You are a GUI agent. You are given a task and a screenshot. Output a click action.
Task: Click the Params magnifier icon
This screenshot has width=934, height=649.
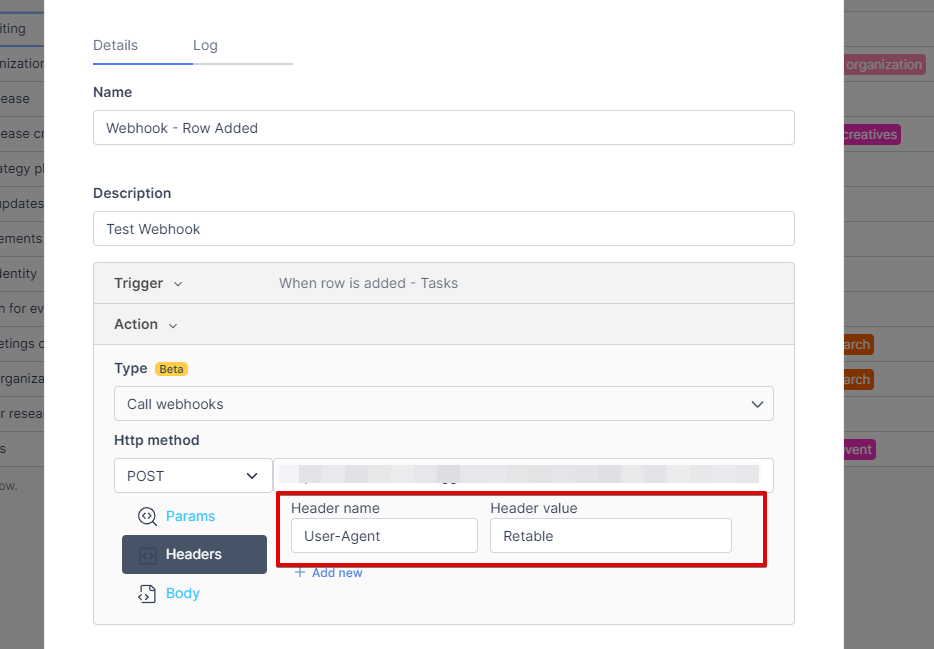147,517
